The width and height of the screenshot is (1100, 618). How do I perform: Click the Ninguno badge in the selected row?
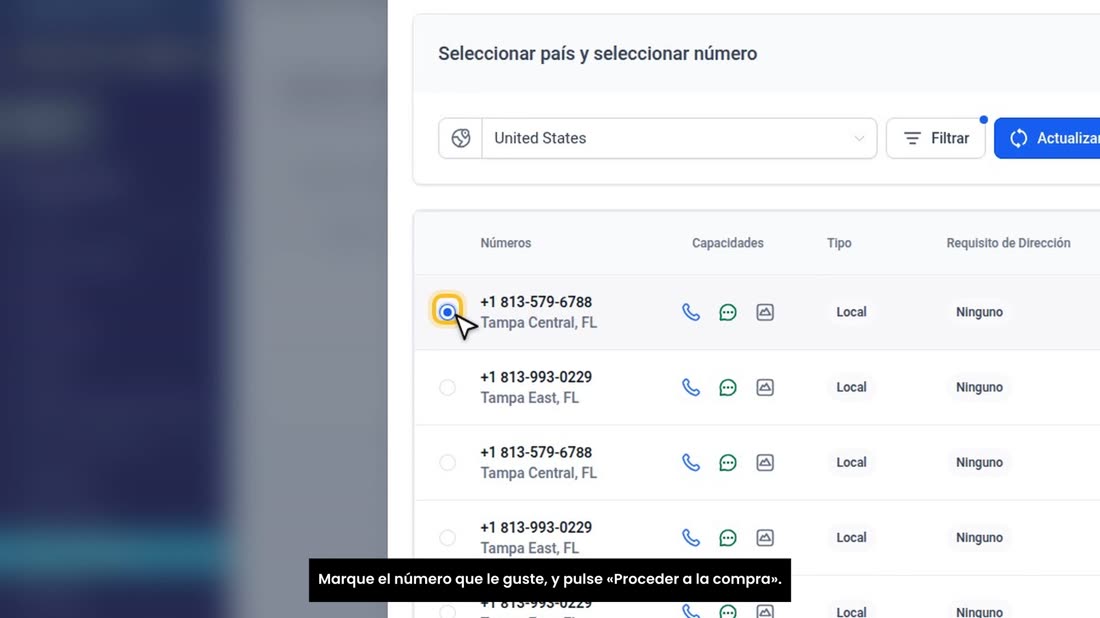click(x=979, y=312)
